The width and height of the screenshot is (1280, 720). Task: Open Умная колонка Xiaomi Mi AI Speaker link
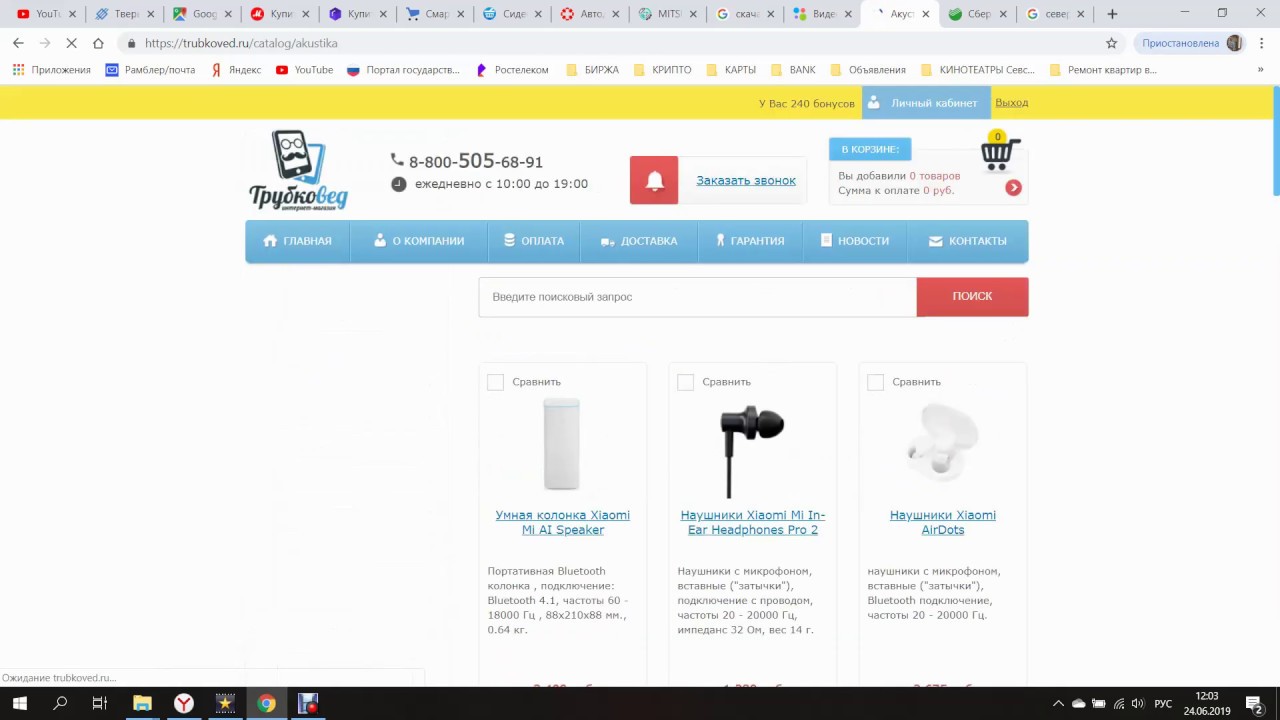tap(562, 522)
